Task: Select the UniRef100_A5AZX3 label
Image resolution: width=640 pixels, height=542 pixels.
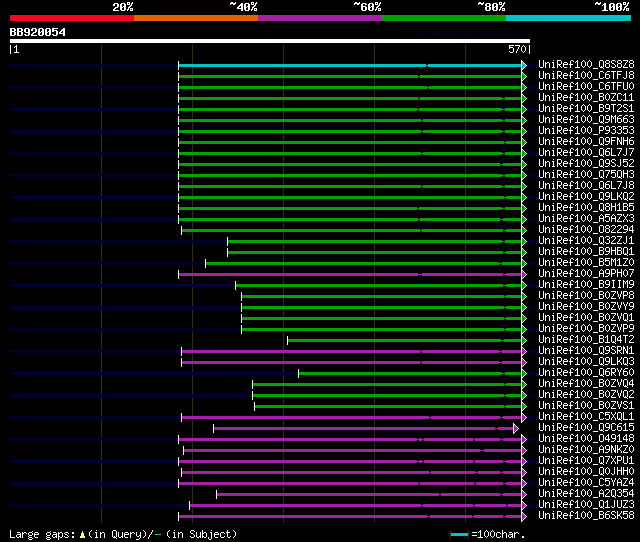Action: (x=586, y=219)
